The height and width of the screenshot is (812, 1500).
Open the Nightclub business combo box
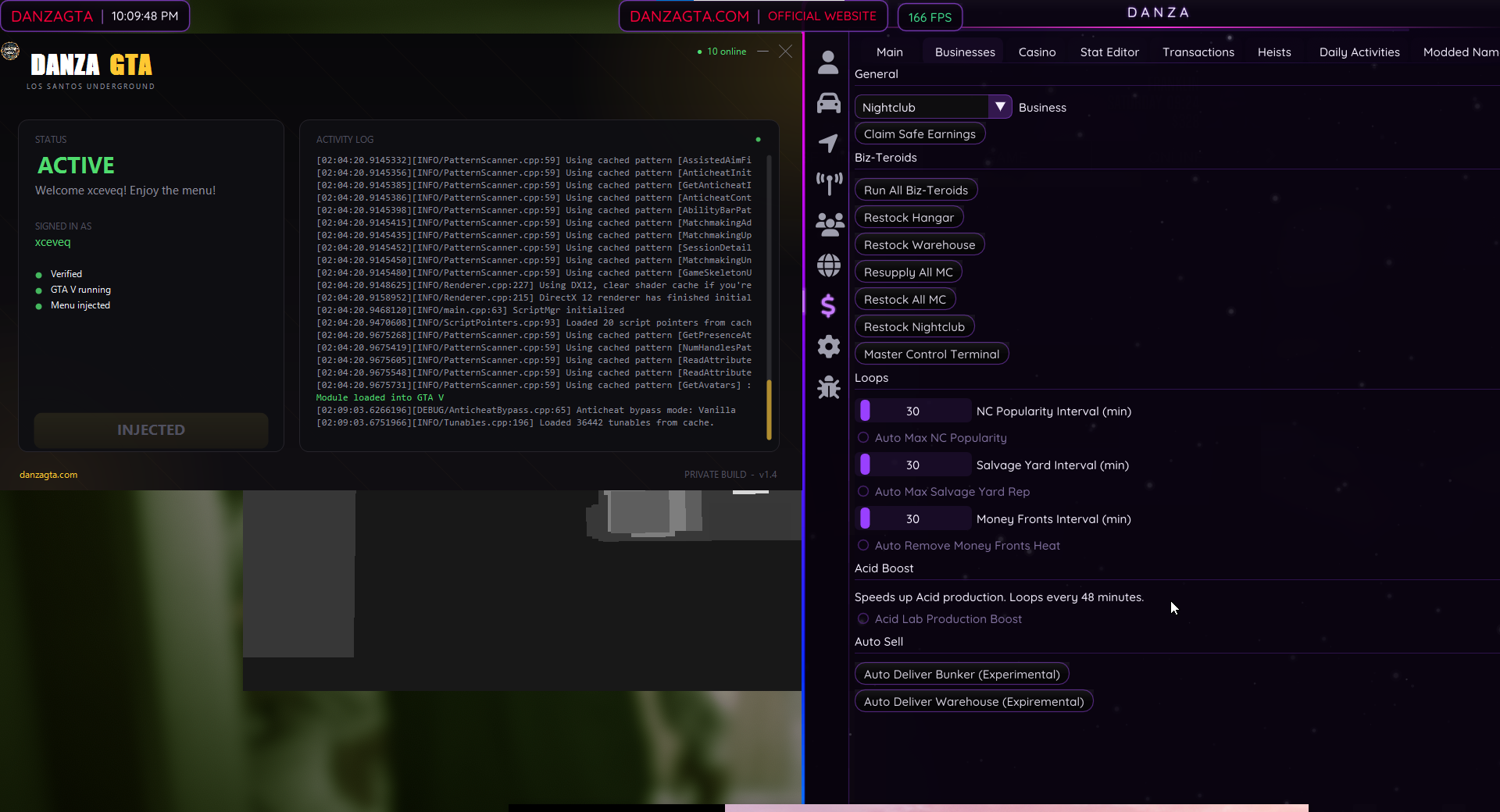click(x=933, y=107)
